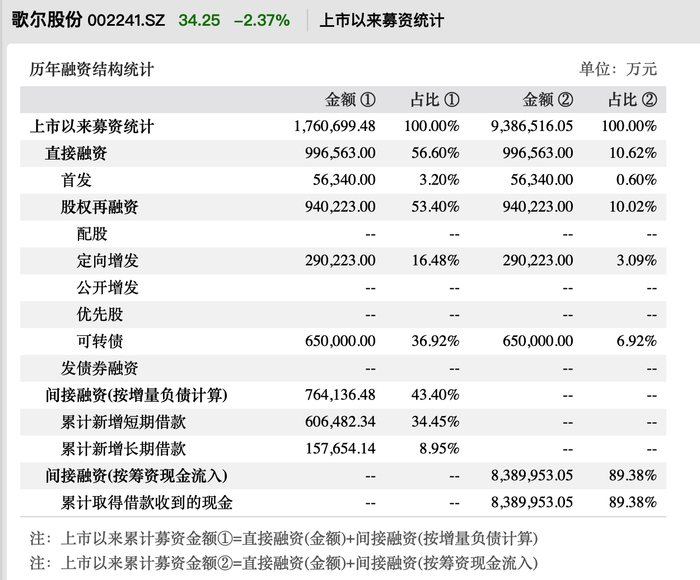Select the 可转债 row label
The height and width of the screenshot is (580, 700).
(x=100, y=341)
